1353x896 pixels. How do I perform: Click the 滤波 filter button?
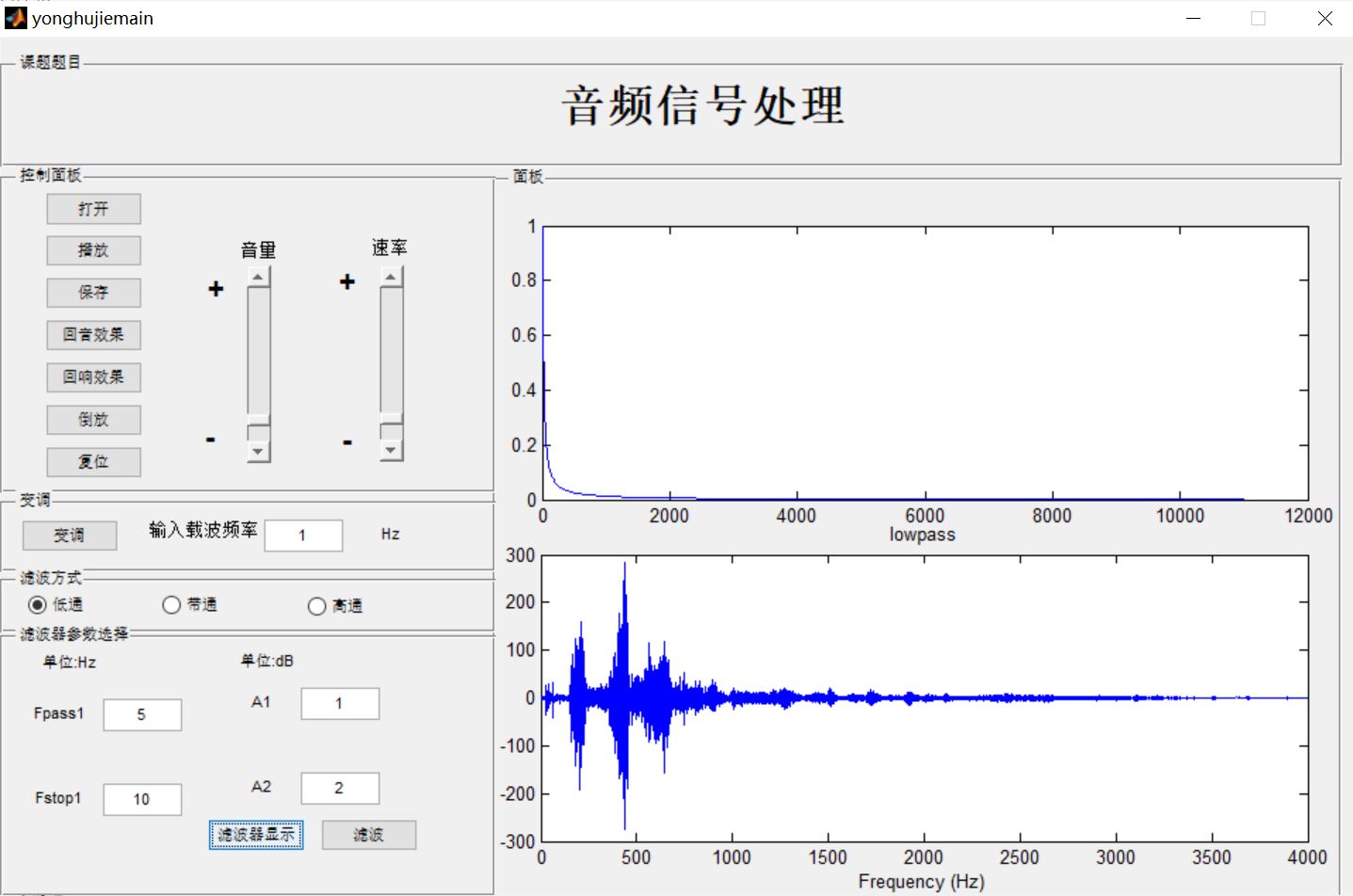click(369, 835)
